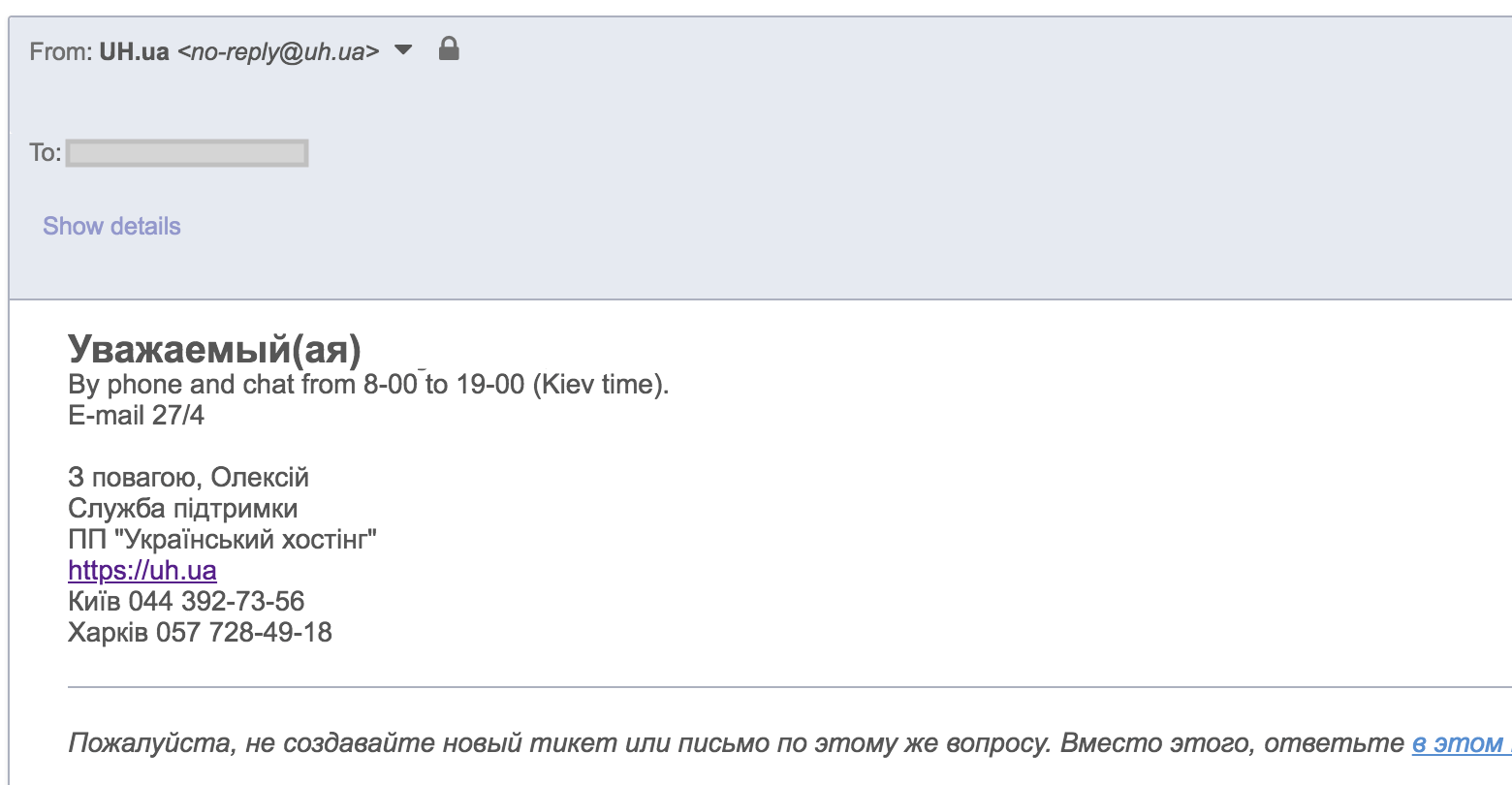This screenshot has width=1512, height=785.
Task: Click the 'From:' header label
Action: click(61, 51)
